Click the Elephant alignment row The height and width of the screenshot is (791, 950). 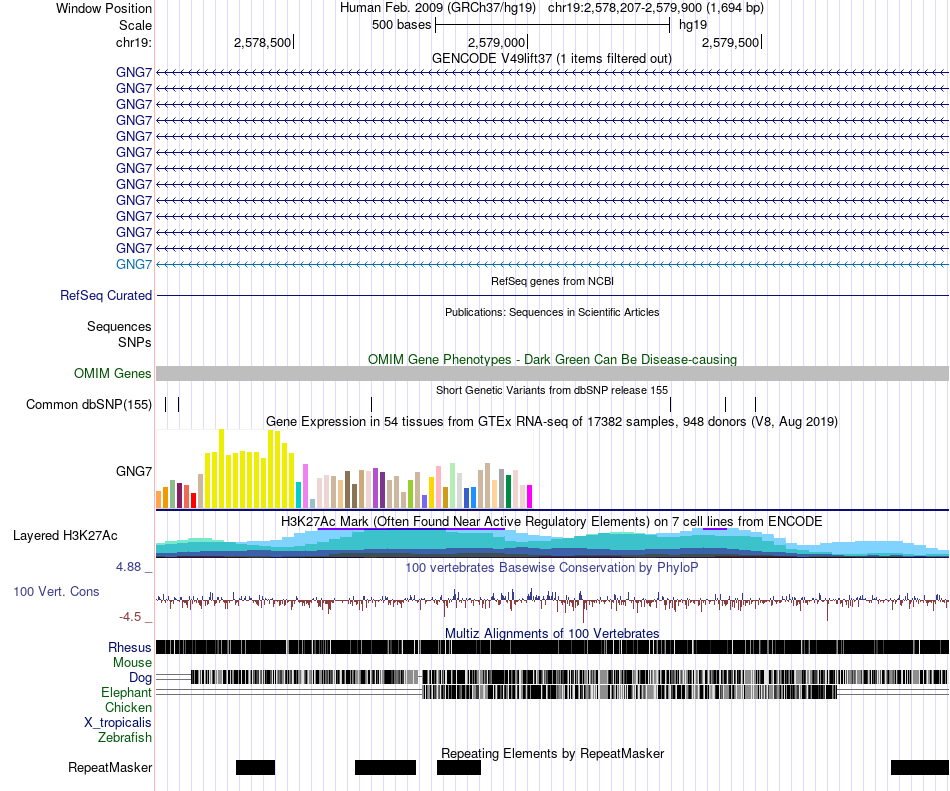point(552,692)
